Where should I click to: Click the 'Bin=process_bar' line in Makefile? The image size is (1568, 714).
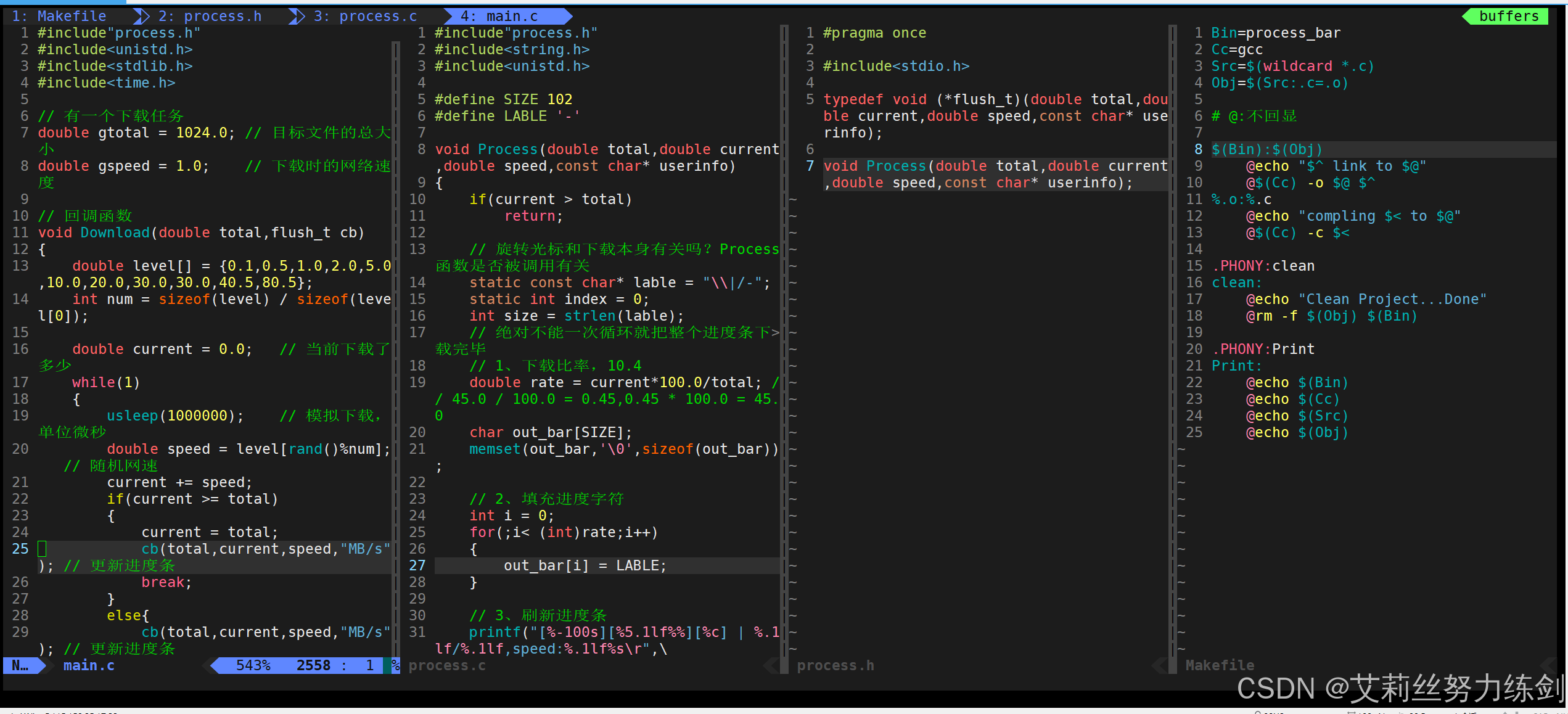pyautogui.click(x=1275, y=33)
